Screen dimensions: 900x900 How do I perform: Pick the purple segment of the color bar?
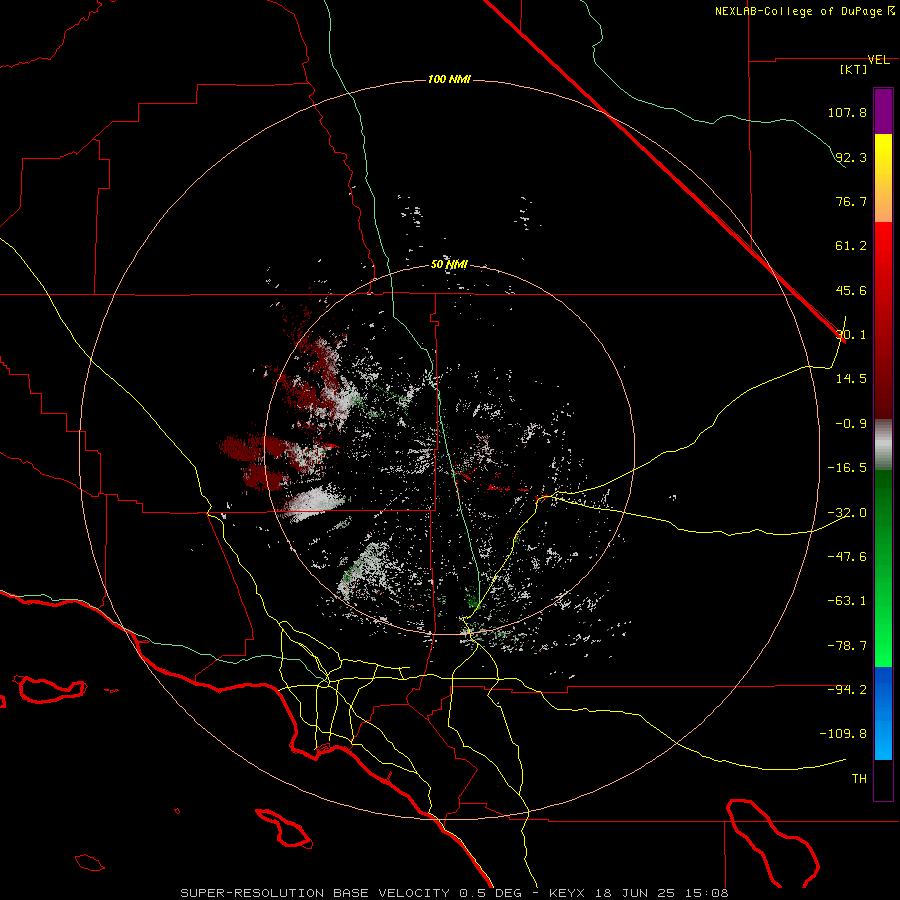pos(883,111)
